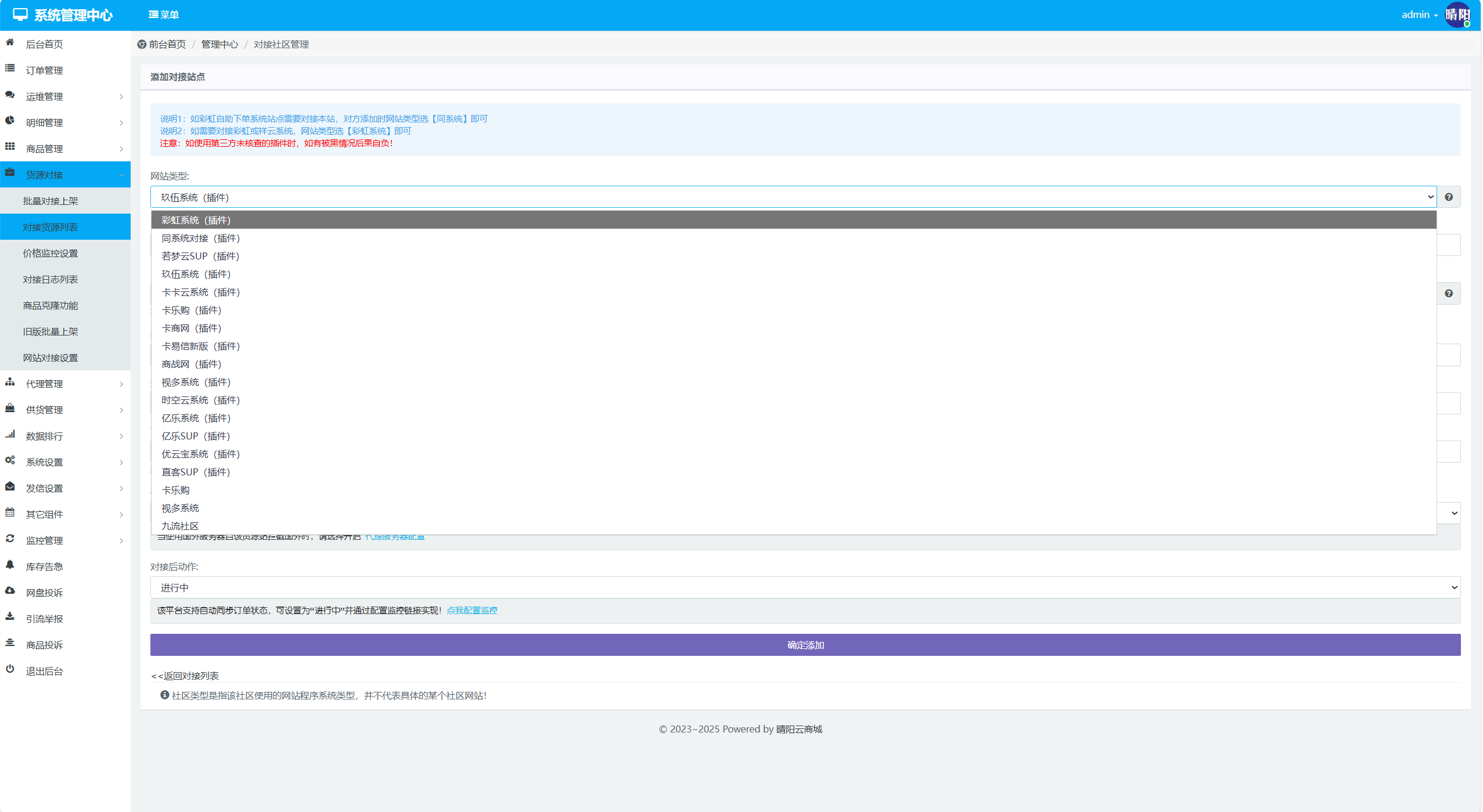Open the 网站类型 select box
Screen dimensions: 1483x812
pyautogui.click(x=793, y=197)
